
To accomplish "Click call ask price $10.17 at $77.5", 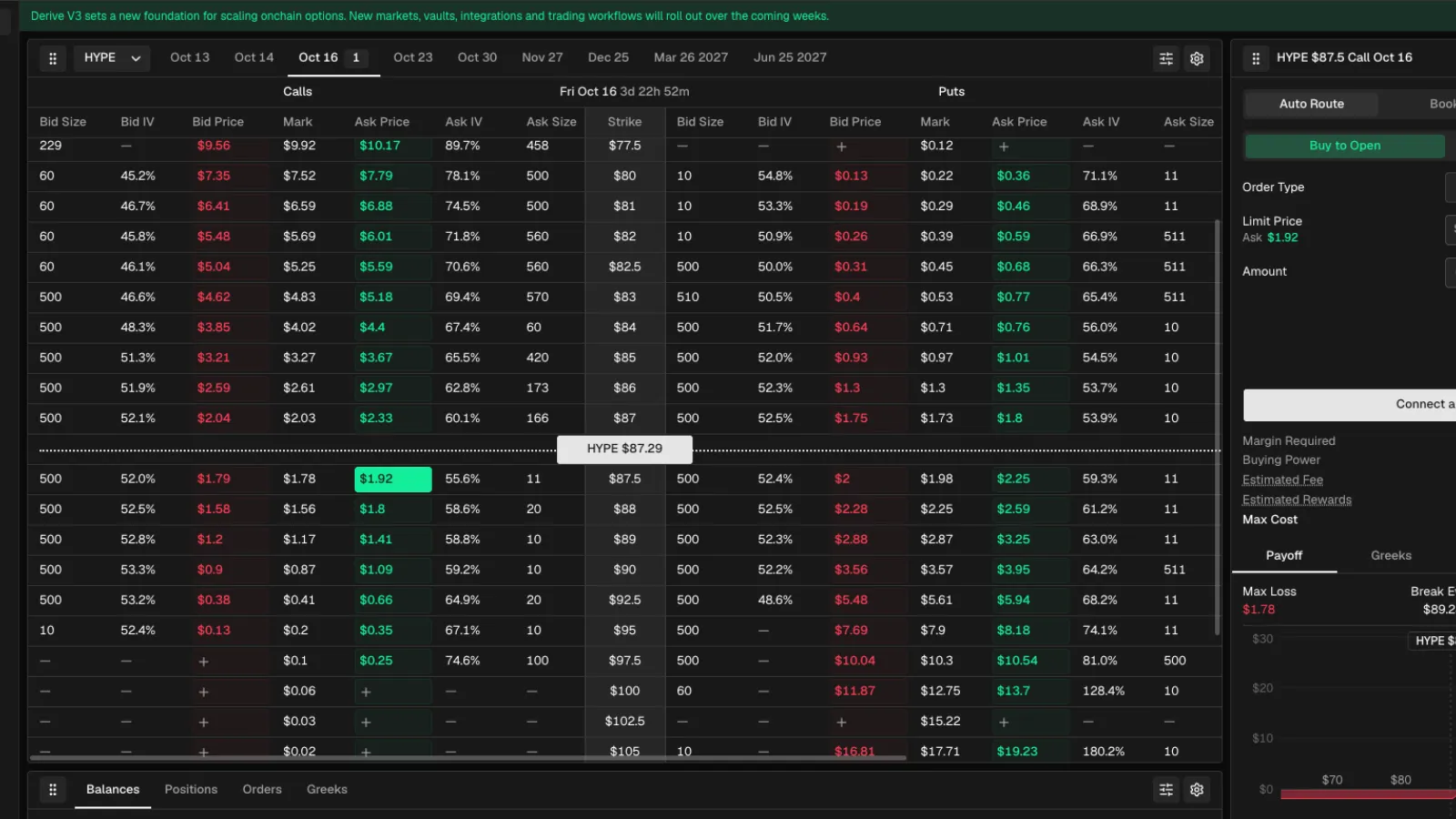I will (x=379, y=147).
